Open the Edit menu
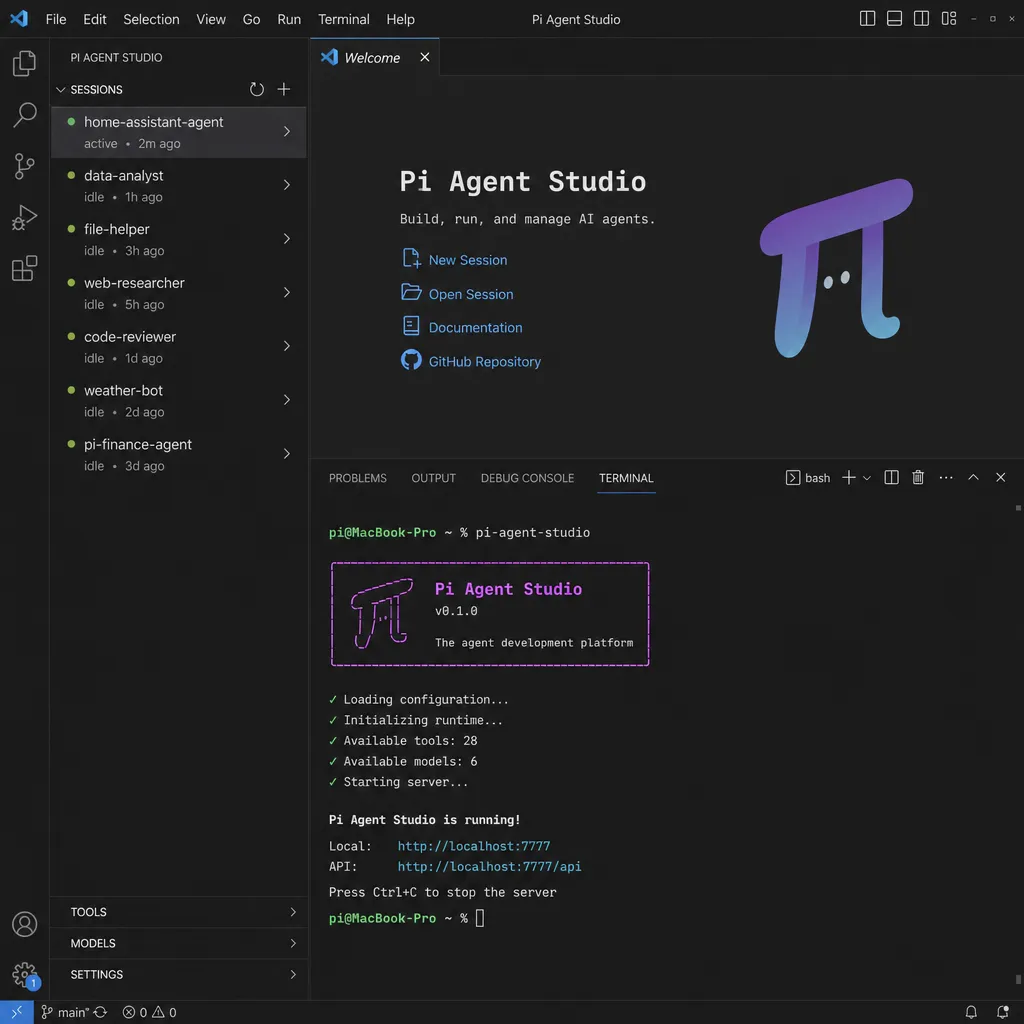The width and height of the screenshot is (1024, 1024). tap(95, 20)
